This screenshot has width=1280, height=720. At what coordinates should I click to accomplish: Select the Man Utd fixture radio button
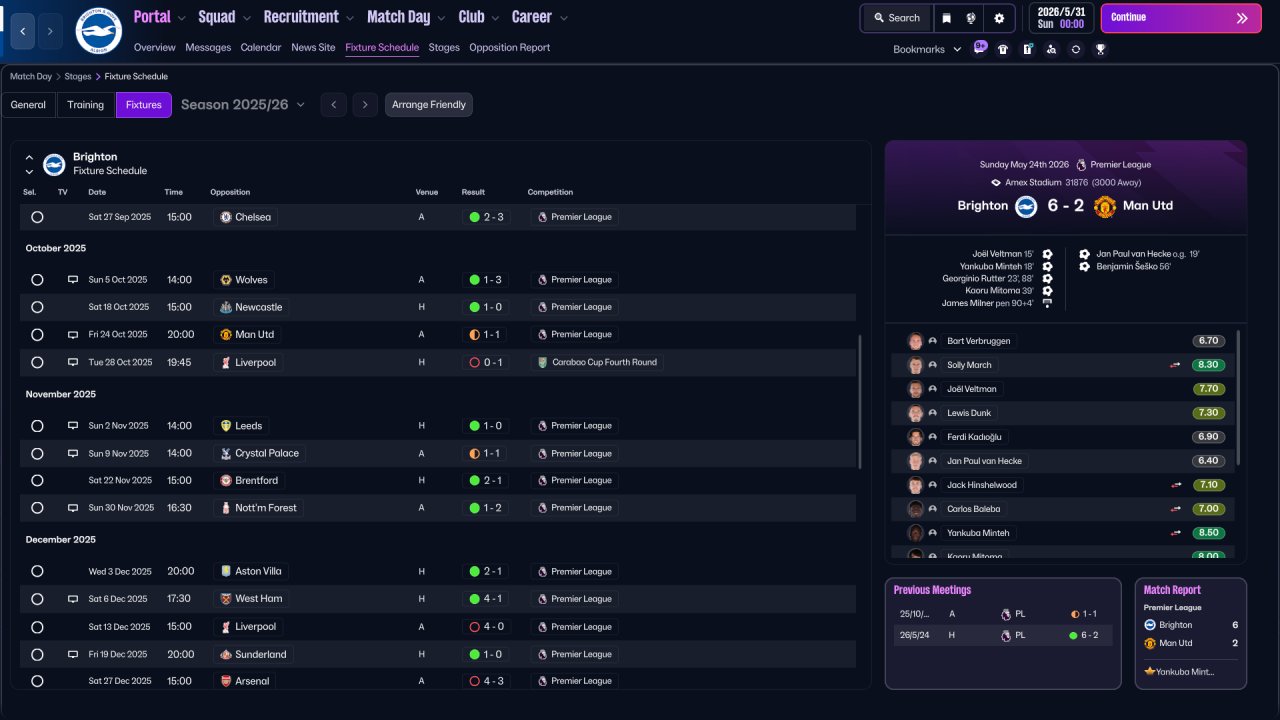coord(37,335)
